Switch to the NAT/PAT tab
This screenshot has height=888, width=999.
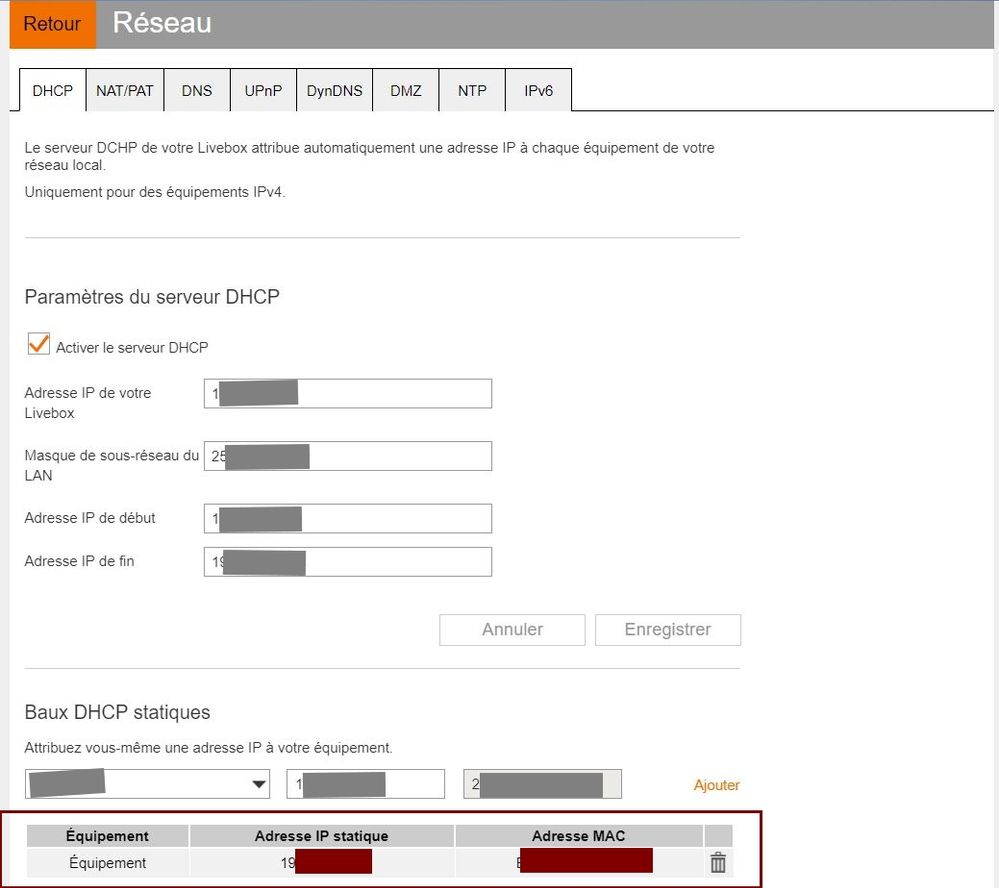(x=124, y=90)
